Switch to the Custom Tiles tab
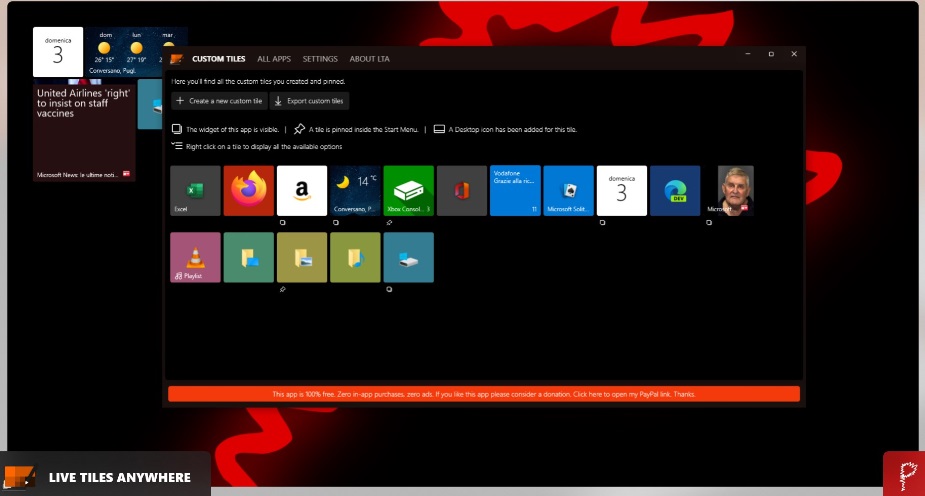This screenshot has width=925, height=496. [219, 59]
